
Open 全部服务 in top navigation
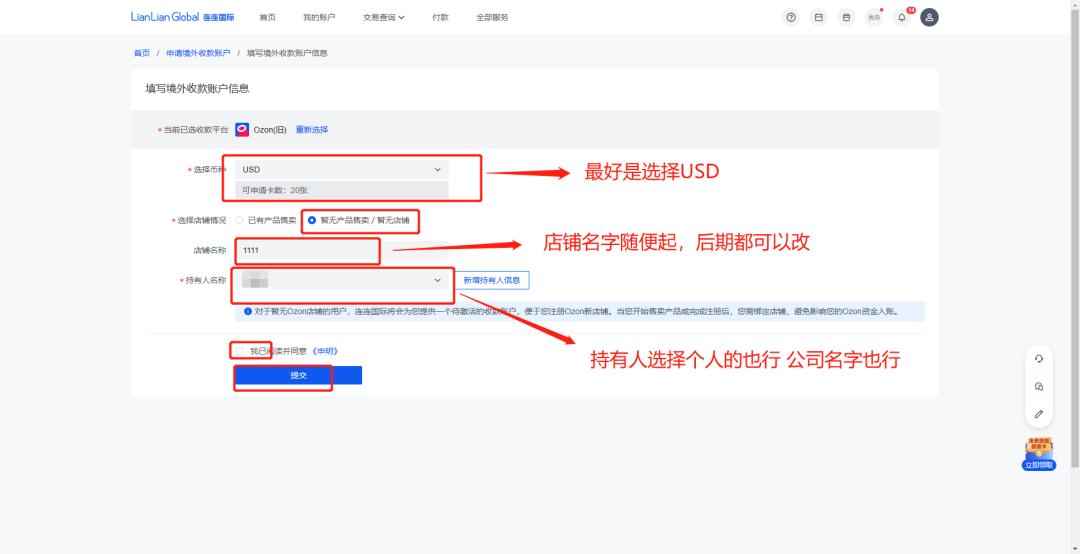click(x=492, y=17)
